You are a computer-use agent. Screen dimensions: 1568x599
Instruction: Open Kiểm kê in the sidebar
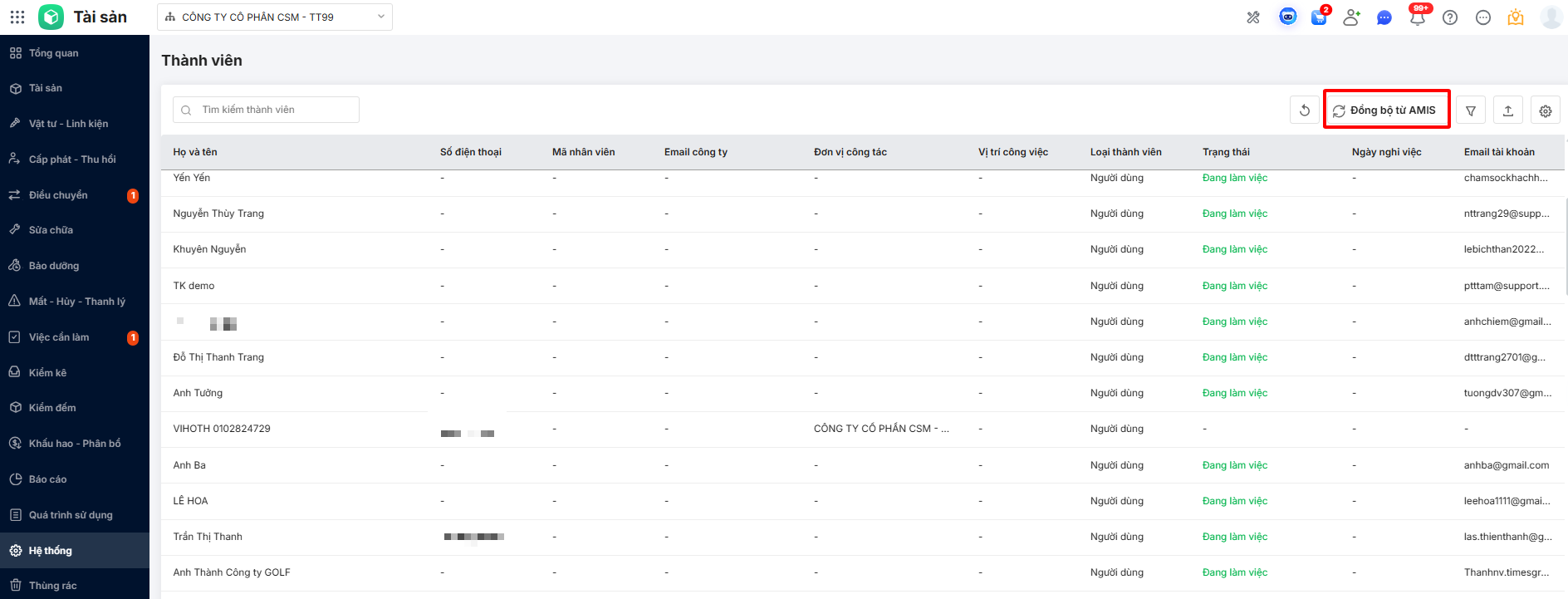click(47, 373)
